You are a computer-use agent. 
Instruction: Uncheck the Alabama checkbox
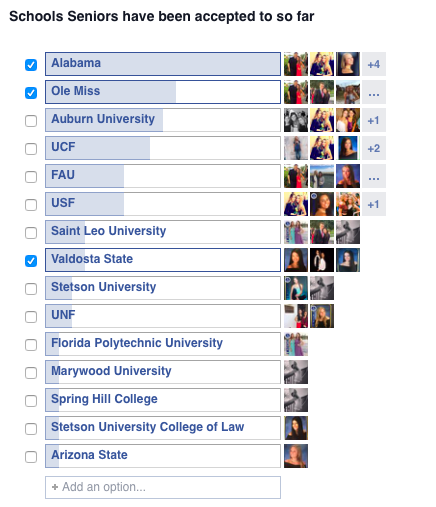click(x=31, y=65)
